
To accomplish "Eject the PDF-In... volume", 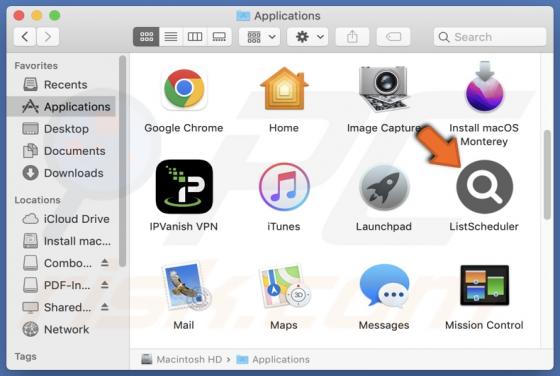I will pyautogui.click(x=104, y=285).
